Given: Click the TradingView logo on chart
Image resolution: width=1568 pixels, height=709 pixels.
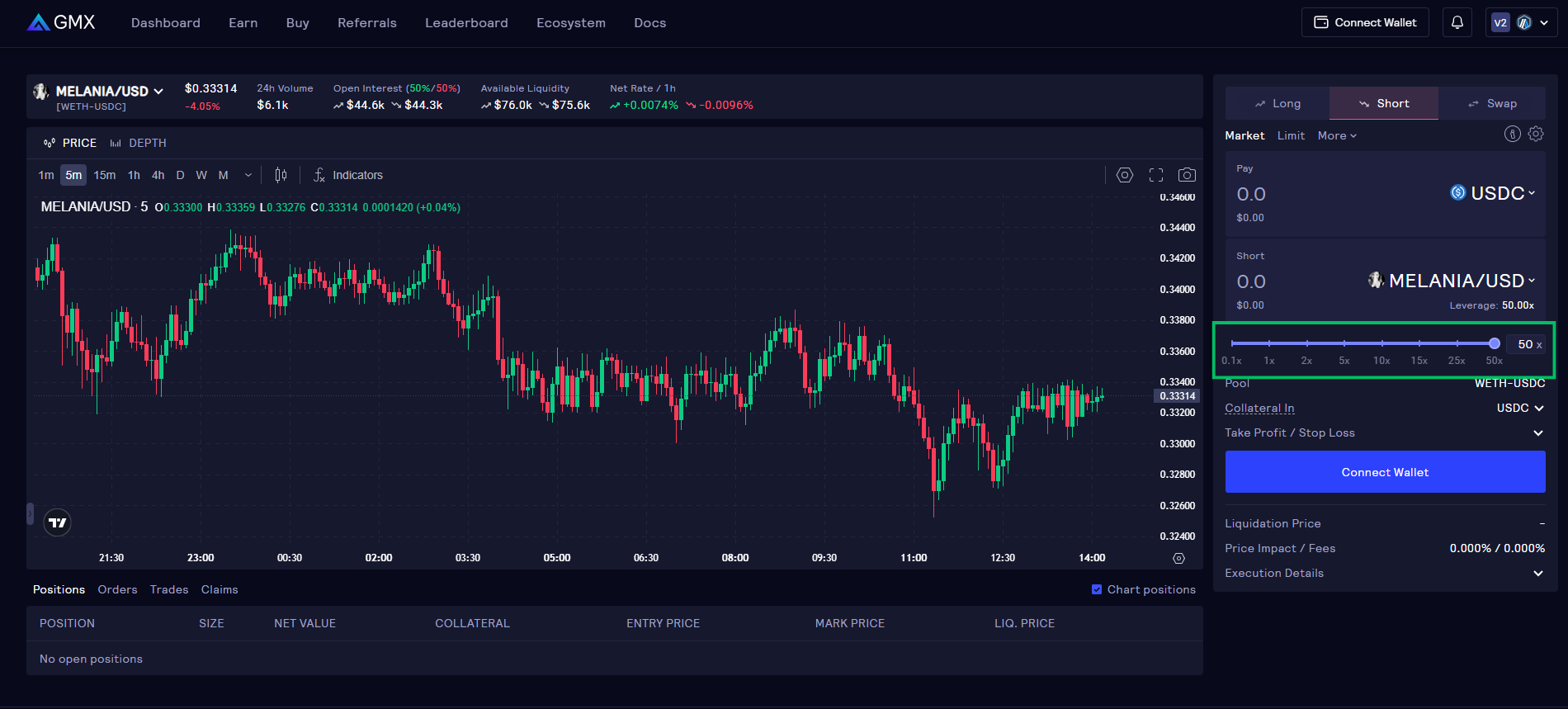Looking at the screenshot, I should [x=57, y=522].
